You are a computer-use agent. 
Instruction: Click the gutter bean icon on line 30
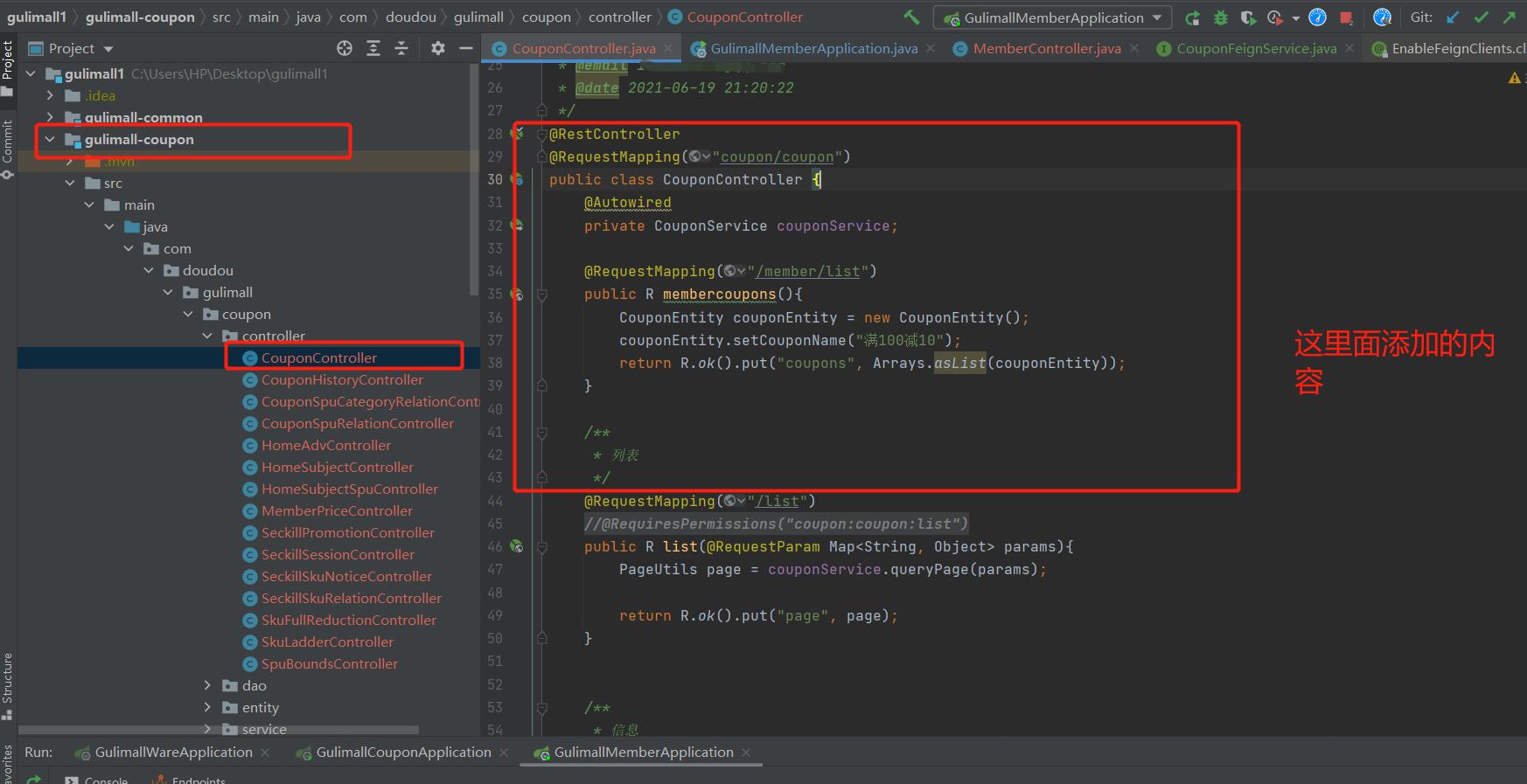518,179
